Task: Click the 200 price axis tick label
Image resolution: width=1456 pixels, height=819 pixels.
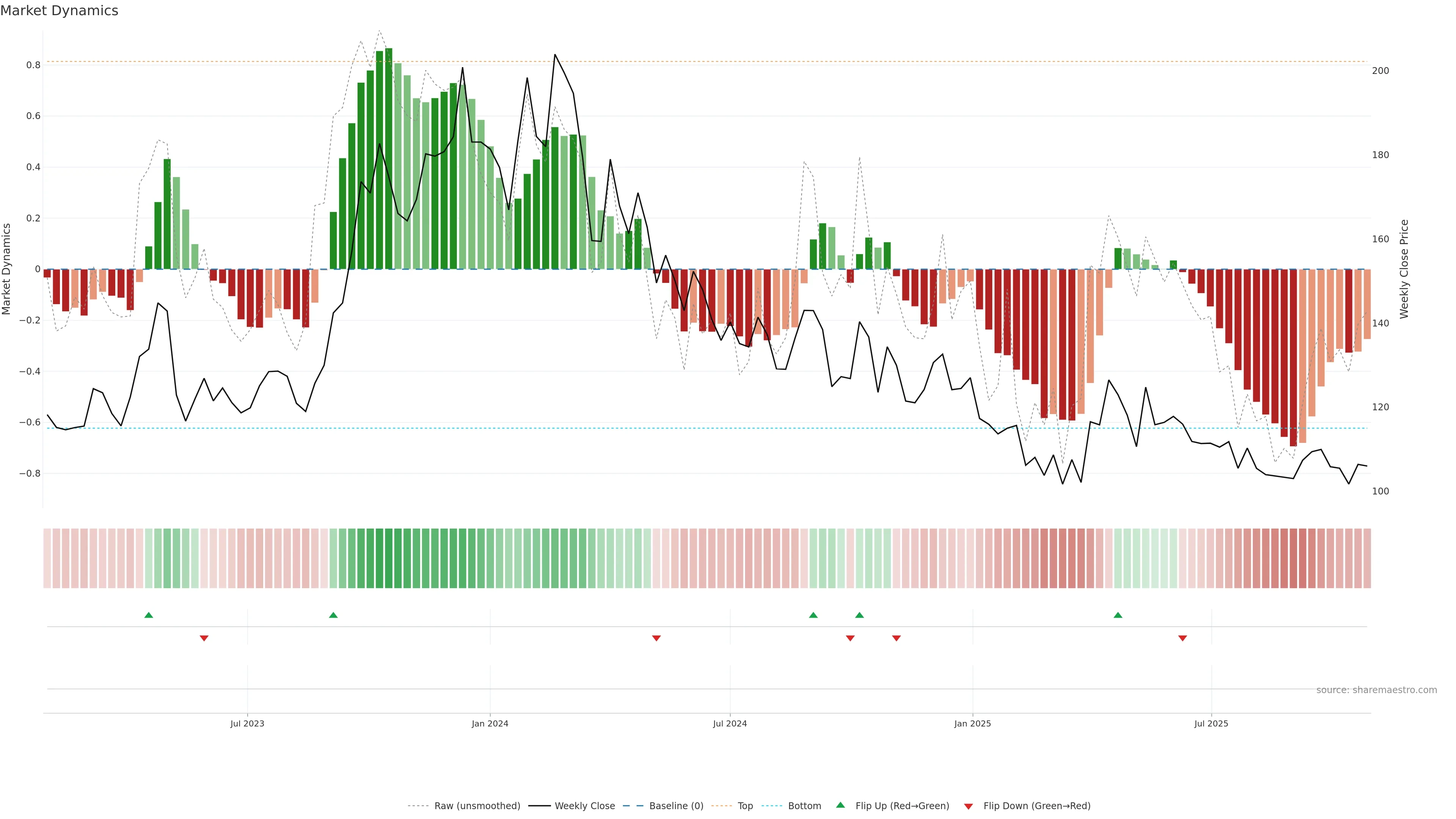Action: click(x=1380, y=71)
